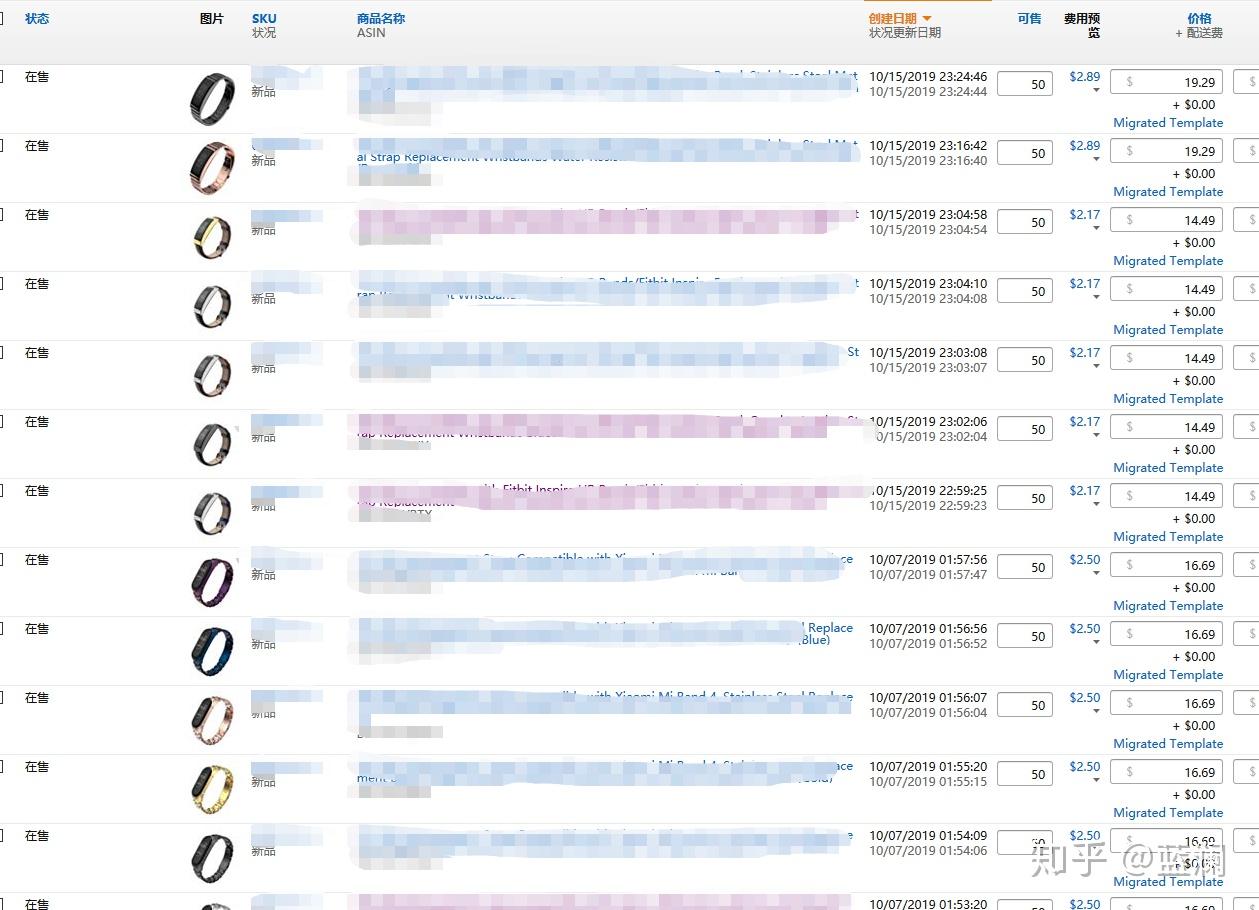Image resolution: width=1259 pixels, height=910 pixels.
Task: Tick checkbox of listing created 10/15/2019 23:04:58
Action: click(2, 215)
